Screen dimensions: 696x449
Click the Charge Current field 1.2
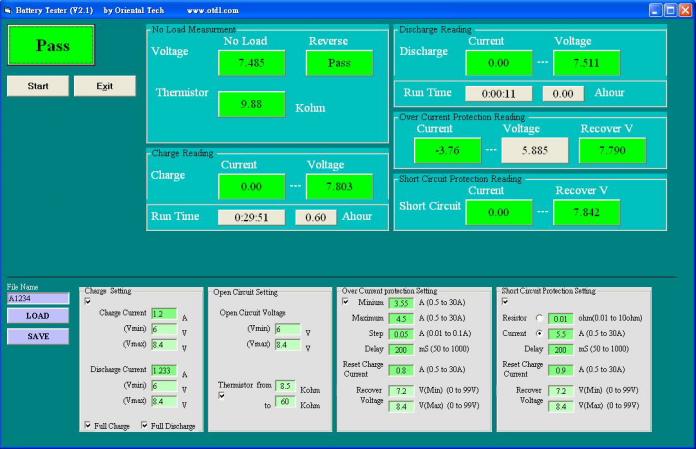(x=164, y=314)
